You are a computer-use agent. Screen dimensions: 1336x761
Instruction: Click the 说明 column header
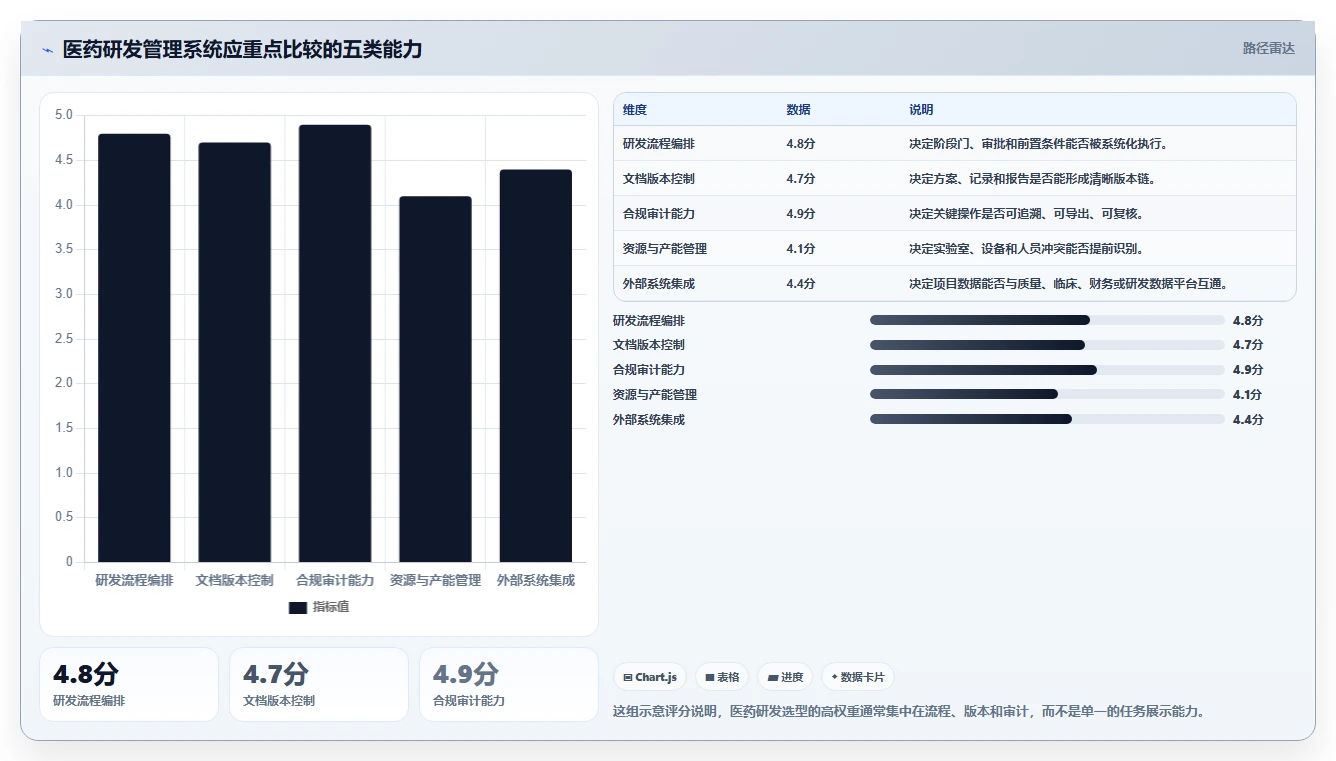[x=921, y=110]
